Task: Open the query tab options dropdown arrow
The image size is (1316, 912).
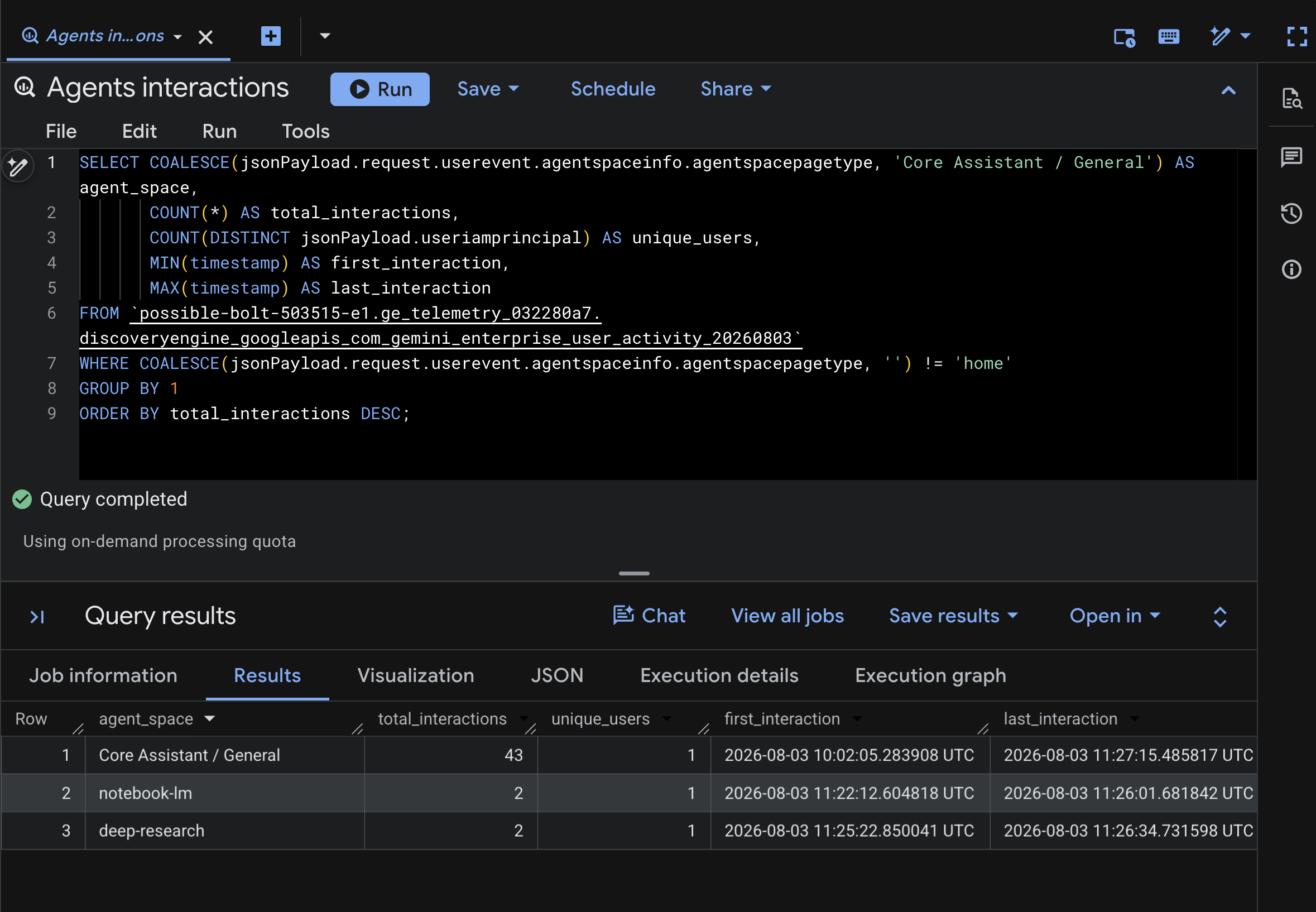Action: point(177,37)
